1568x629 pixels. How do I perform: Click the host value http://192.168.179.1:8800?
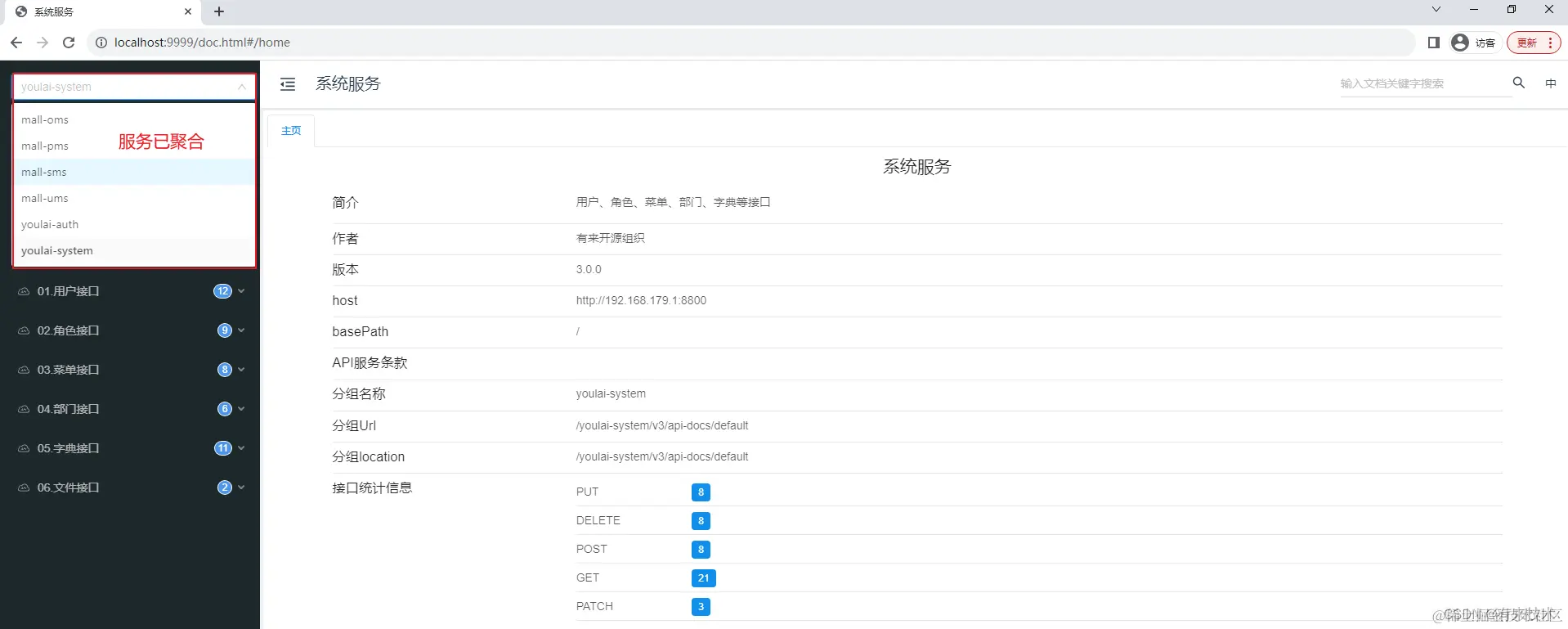[x=641, y=300]
